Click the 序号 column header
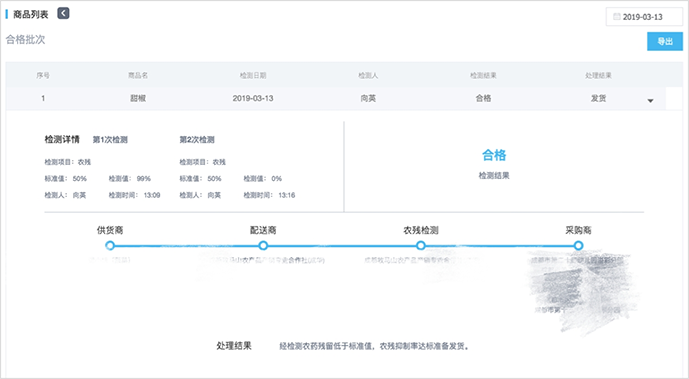This screenshot has height=379, width=689. pyautogui.click(x=43, y=76)
